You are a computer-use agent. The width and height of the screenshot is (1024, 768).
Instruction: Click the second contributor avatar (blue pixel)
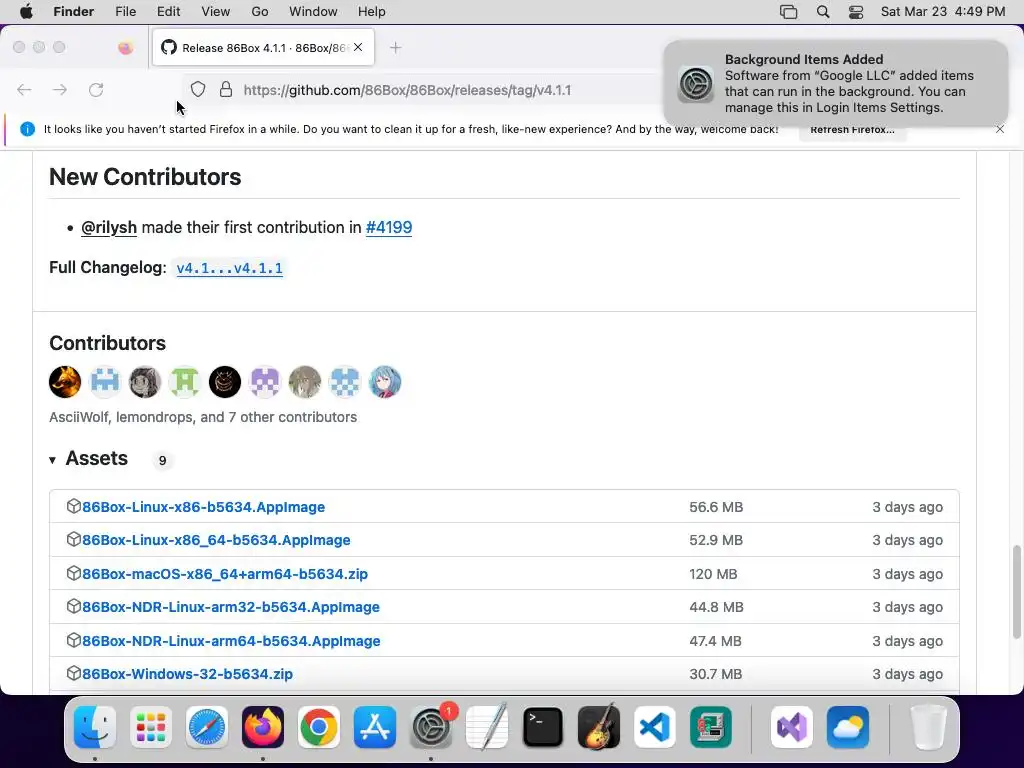pos(105,382)
